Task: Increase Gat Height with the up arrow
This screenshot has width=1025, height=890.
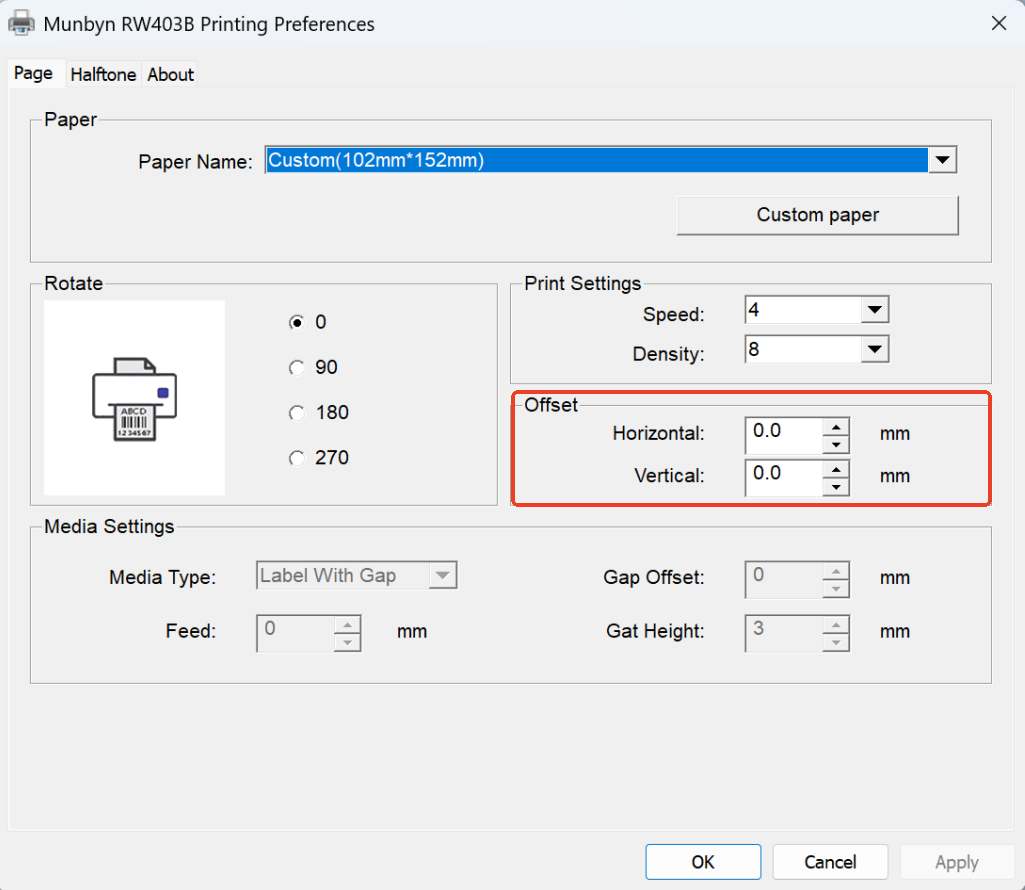Action: (x=836, y=625)
